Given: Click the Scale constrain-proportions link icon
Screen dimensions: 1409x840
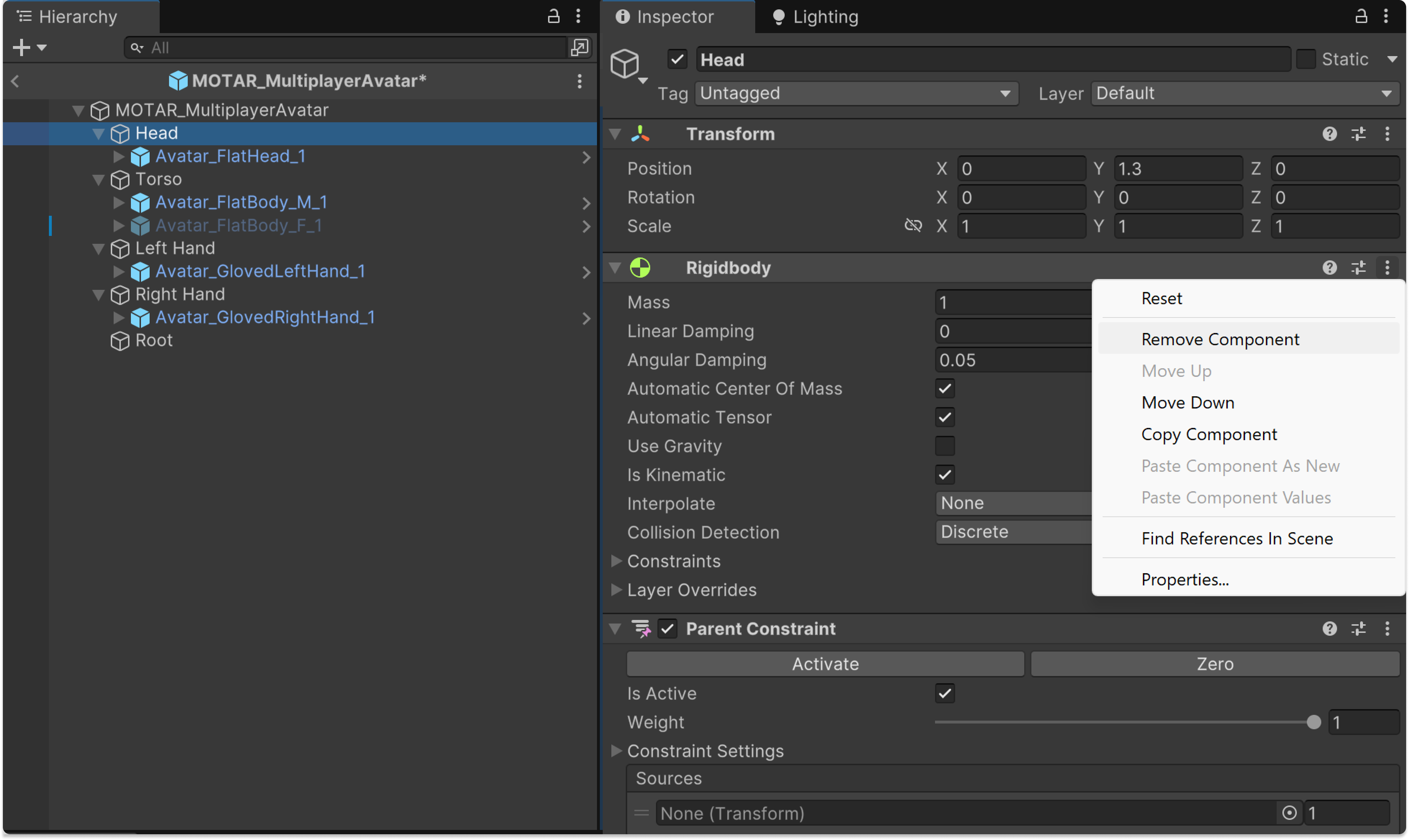Looking at the screenshot, I should pyautogui.click(x=912, y=226).
